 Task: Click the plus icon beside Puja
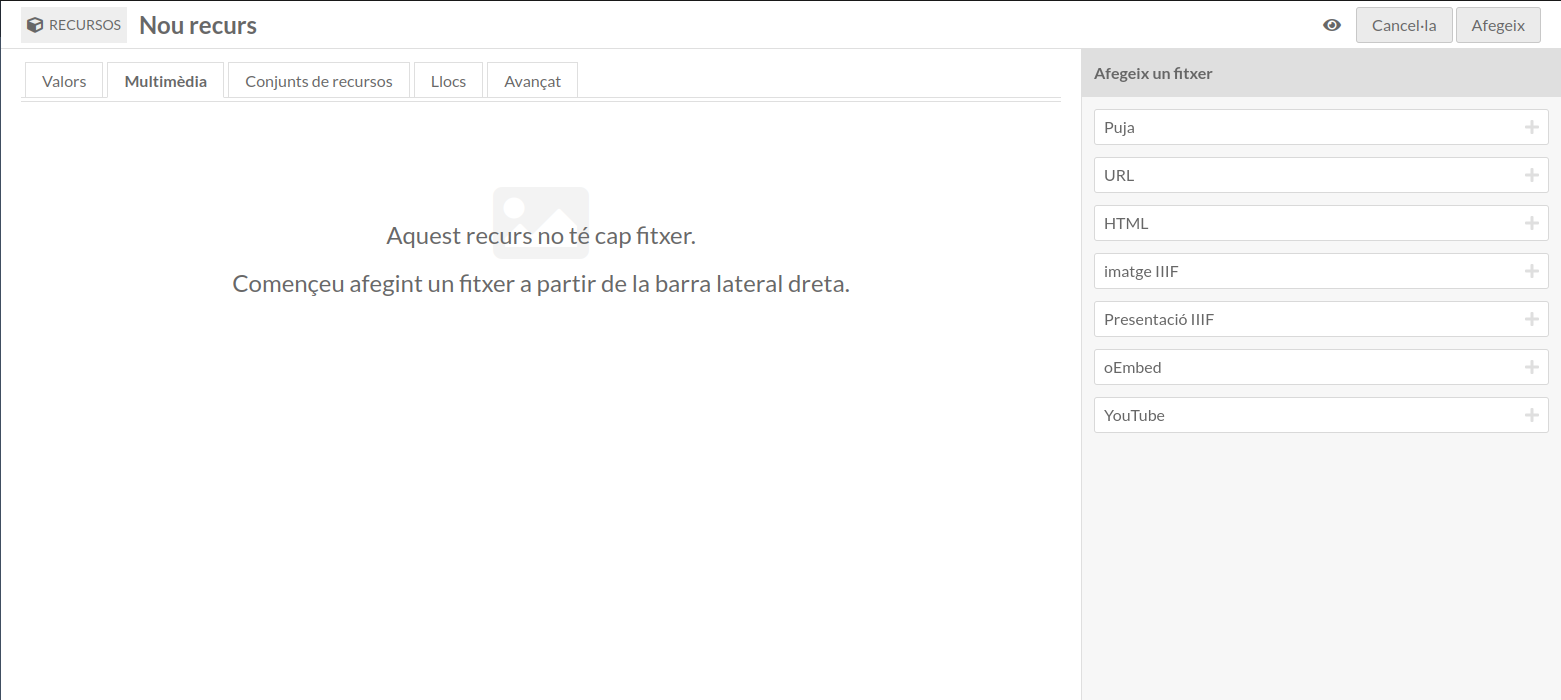click(1531, 127)
